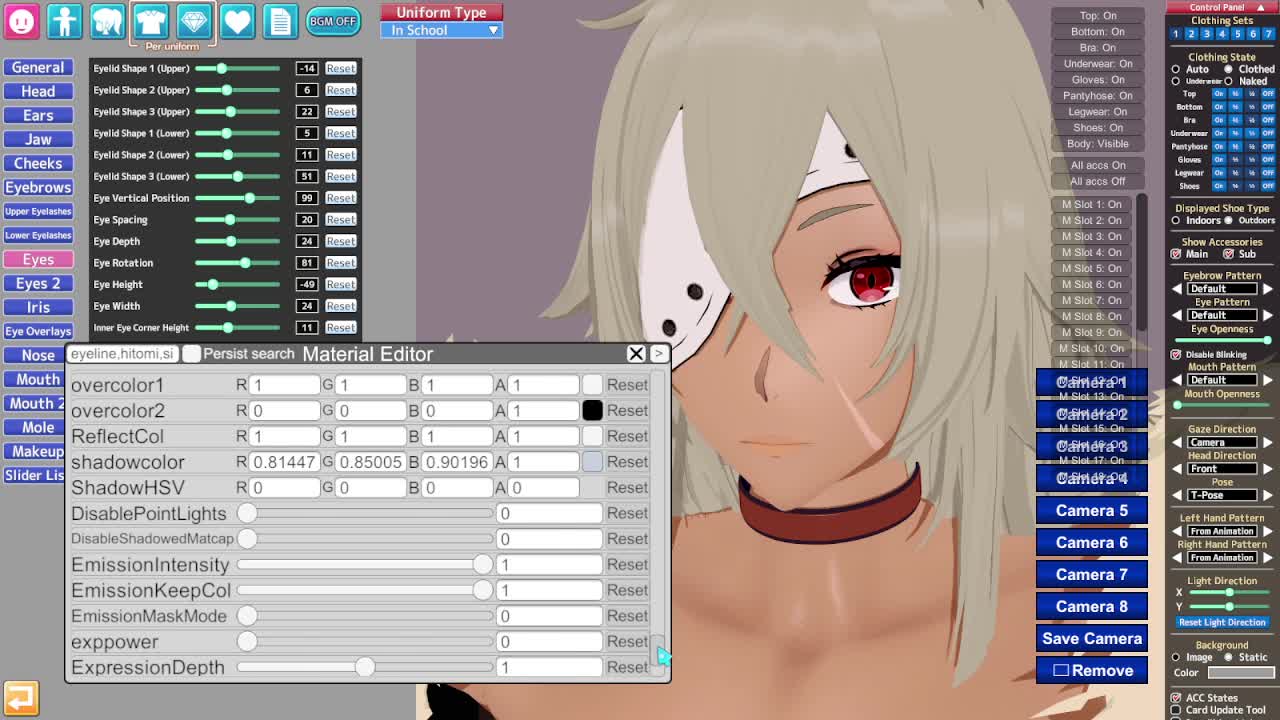
Task: Open the document settings icon
Action: (x=280, y=20)
